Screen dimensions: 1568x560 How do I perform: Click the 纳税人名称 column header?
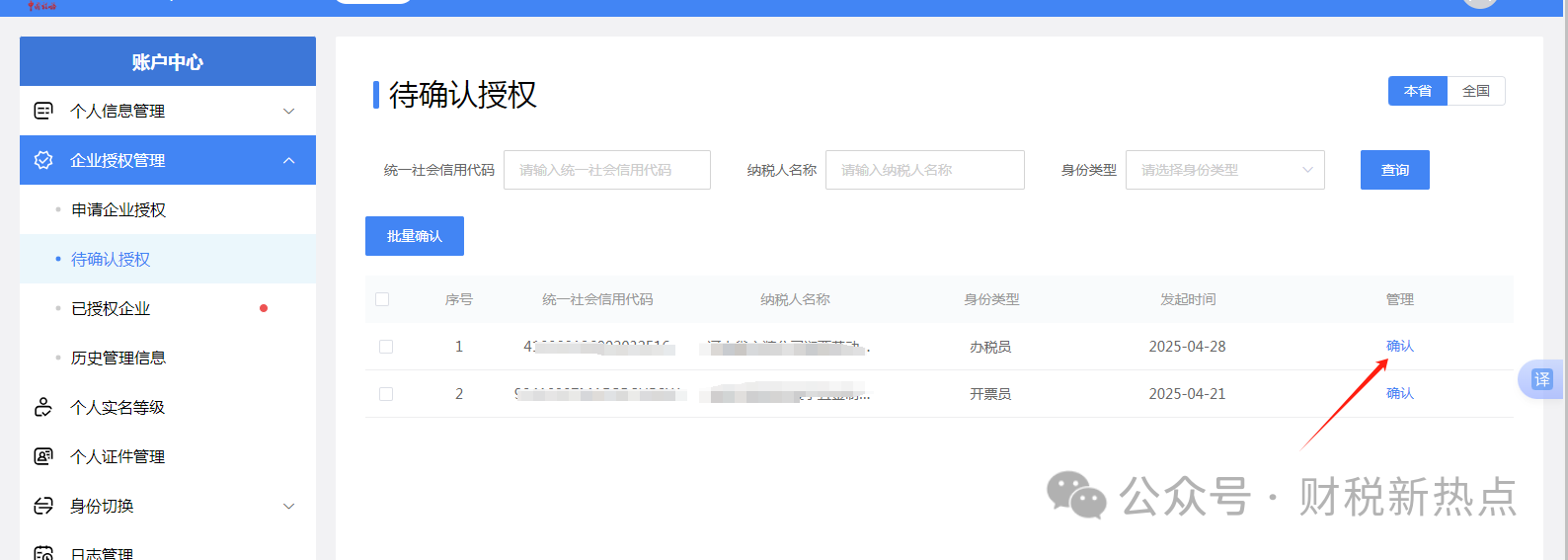coord(795,299)
